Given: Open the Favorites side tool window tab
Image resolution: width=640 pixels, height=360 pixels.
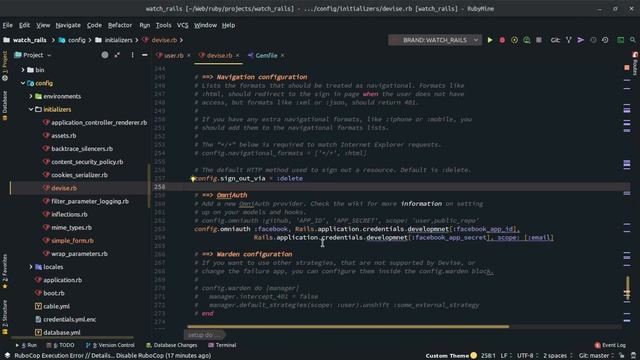Looking at the screenshot, I should tap(5, 271).
